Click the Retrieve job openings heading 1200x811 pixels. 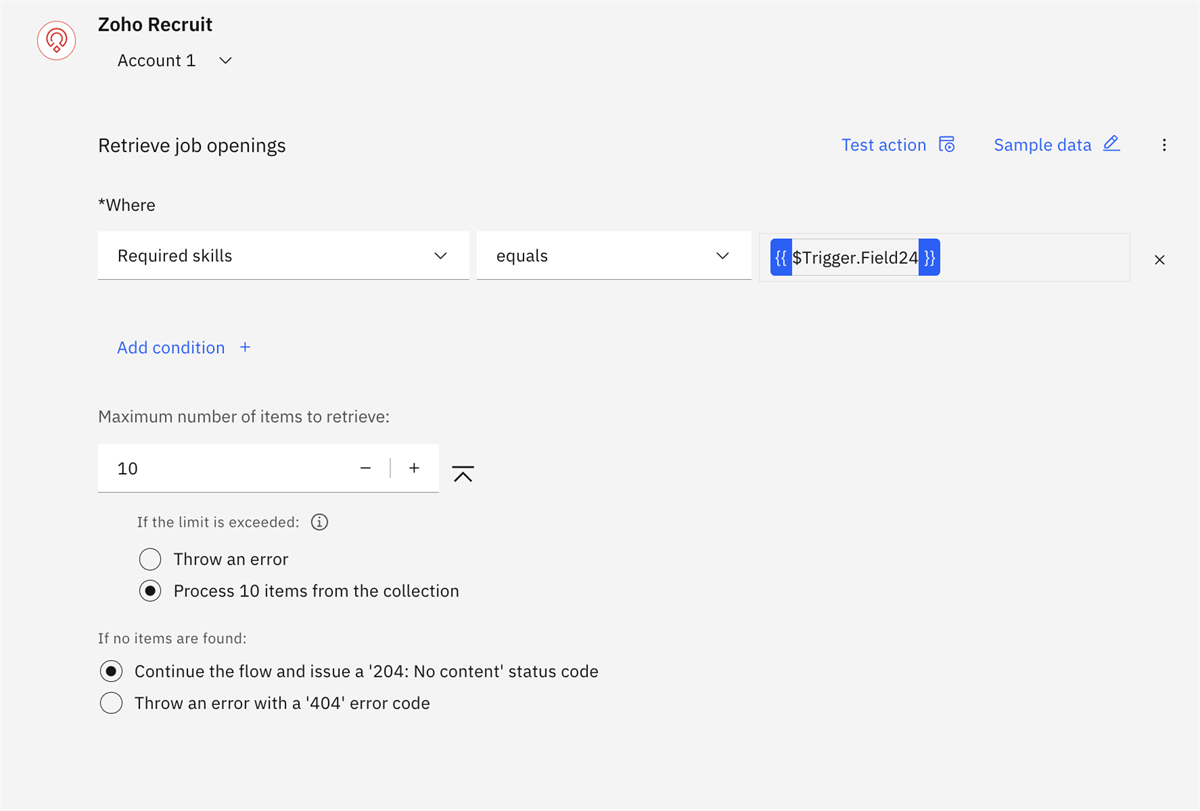coord(192,145)
